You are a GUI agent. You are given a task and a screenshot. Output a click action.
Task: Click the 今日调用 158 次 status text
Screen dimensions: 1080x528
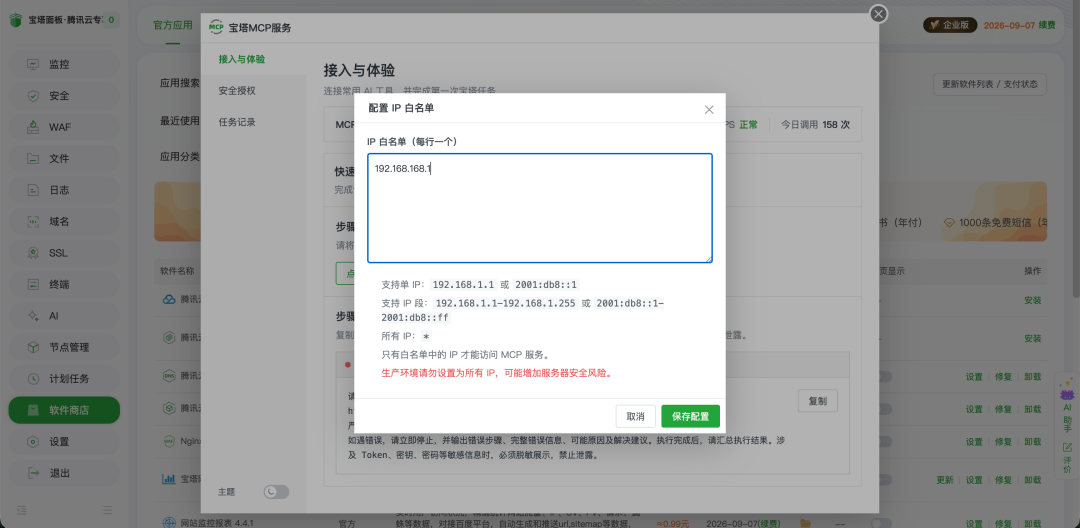(815, 125)
